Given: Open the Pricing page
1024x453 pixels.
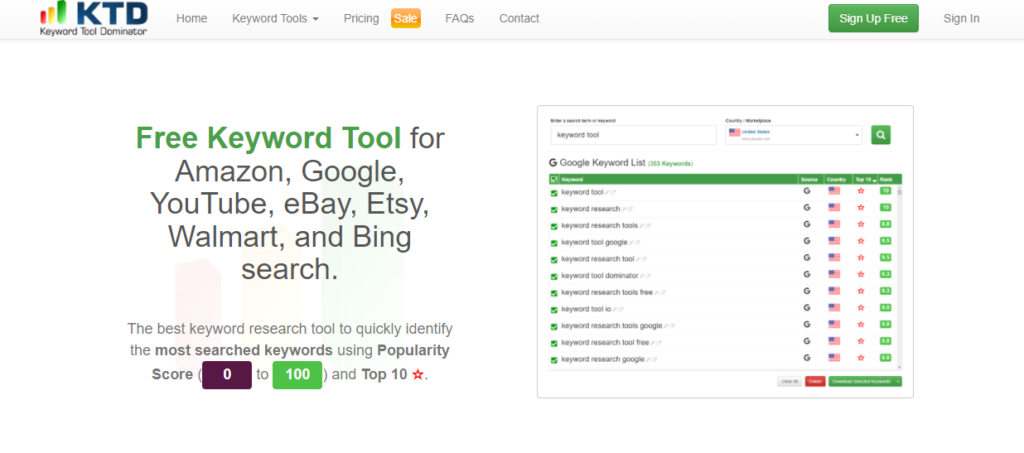Looking at the screenshot, I should 361,18.
